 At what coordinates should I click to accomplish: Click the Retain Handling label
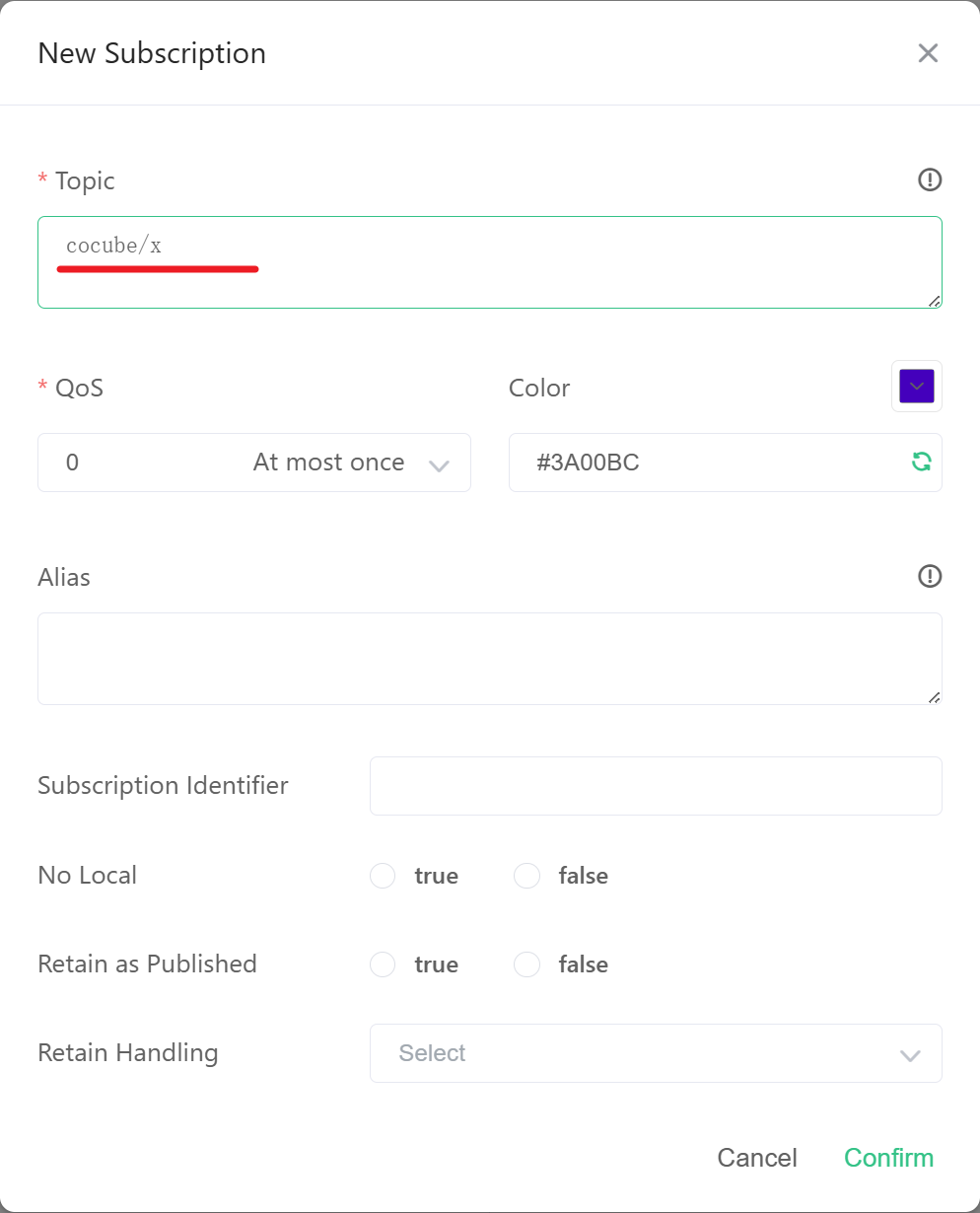tap(128, 1053)
